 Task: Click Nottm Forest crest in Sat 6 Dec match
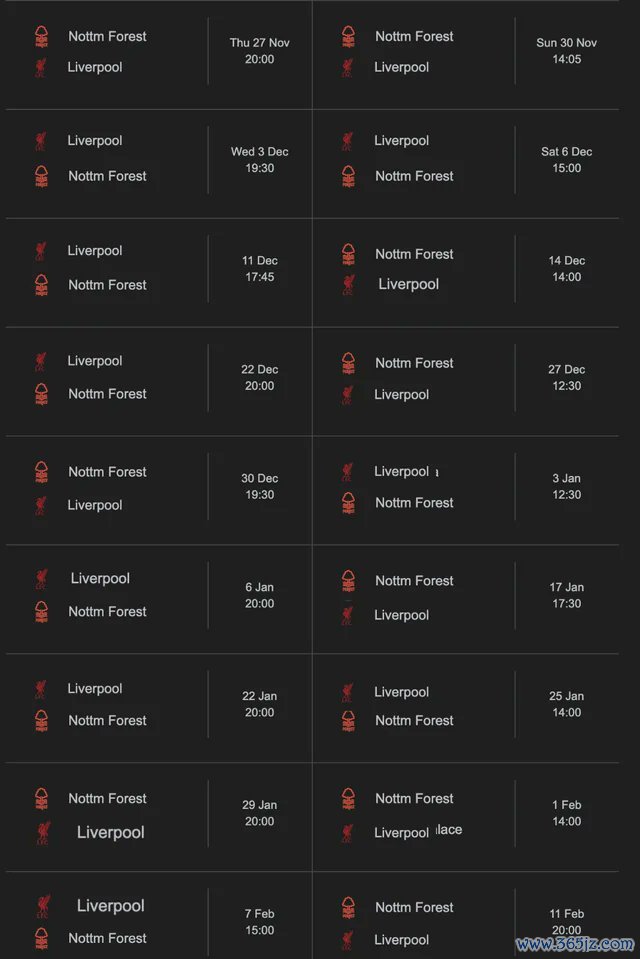[347, 176]
